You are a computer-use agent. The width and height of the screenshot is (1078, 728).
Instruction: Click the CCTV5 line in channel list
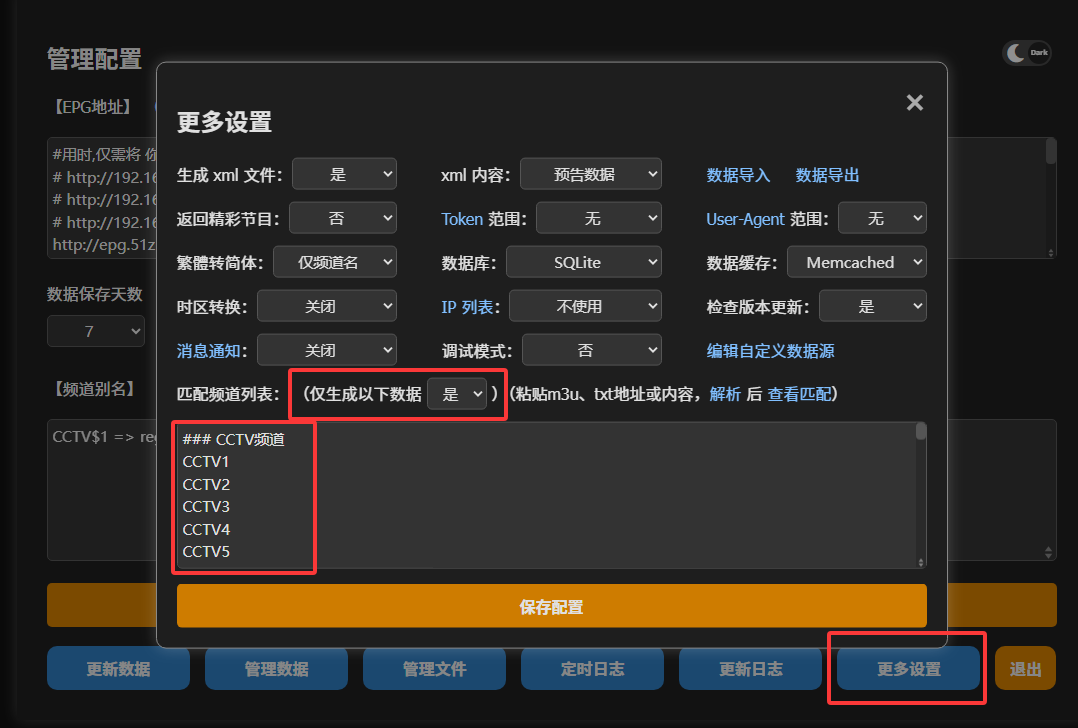pos(206,551)
